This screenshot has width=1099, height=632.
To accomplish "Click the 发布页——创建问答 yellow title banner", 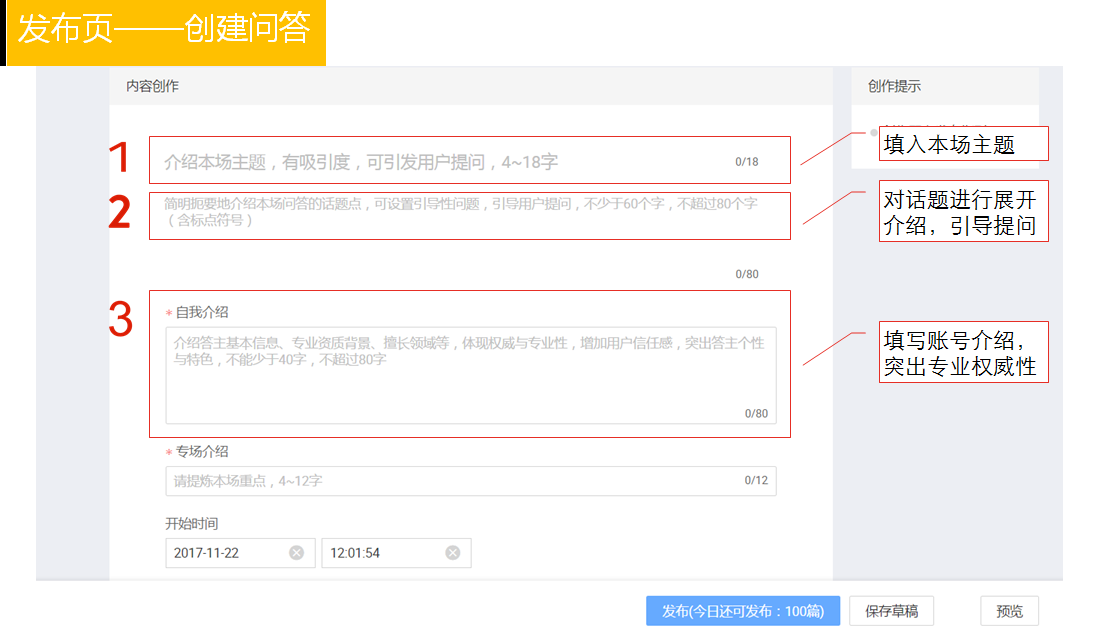I will pos(166,32).
